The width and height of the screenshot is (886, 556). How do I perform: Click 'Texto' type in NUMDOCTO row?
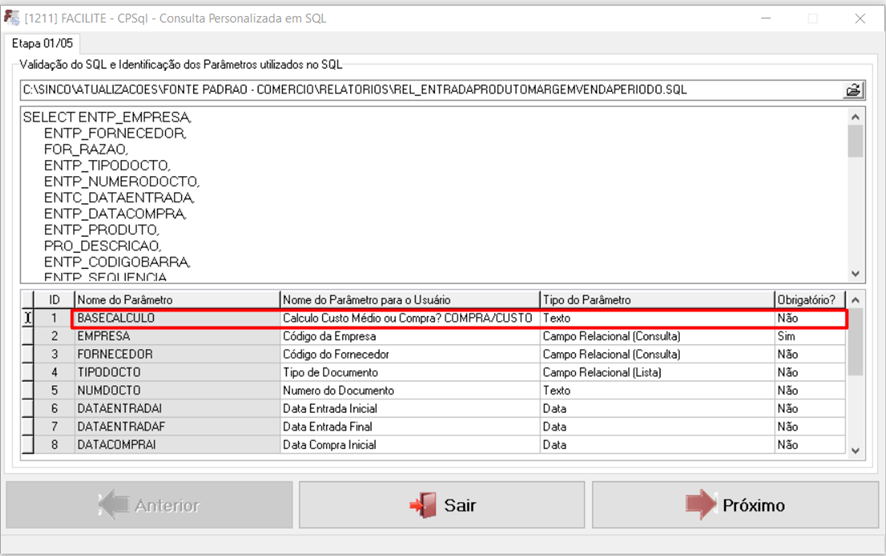pyautogui.click(x=657, y=390)
